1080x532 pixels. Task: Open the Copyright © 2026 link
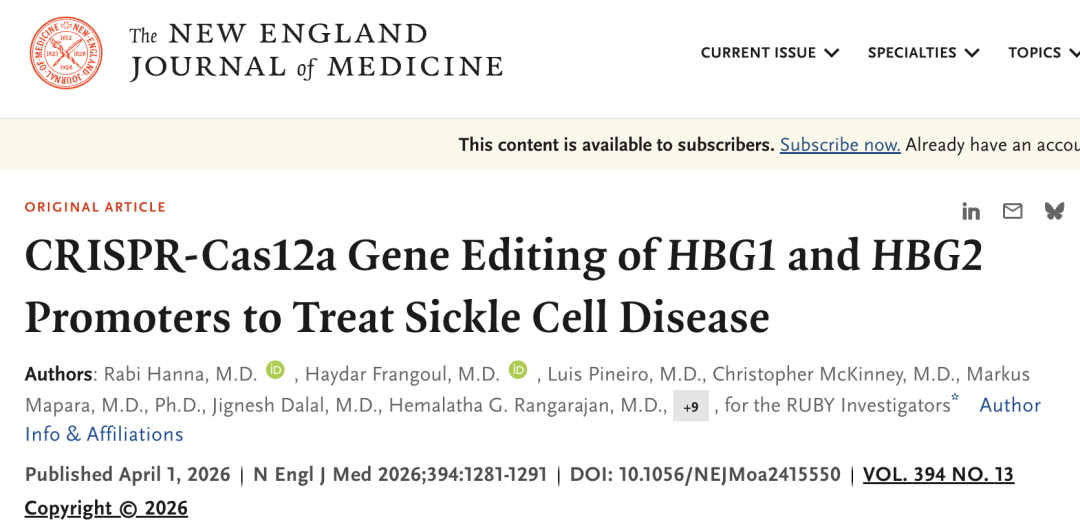point(106,508)
